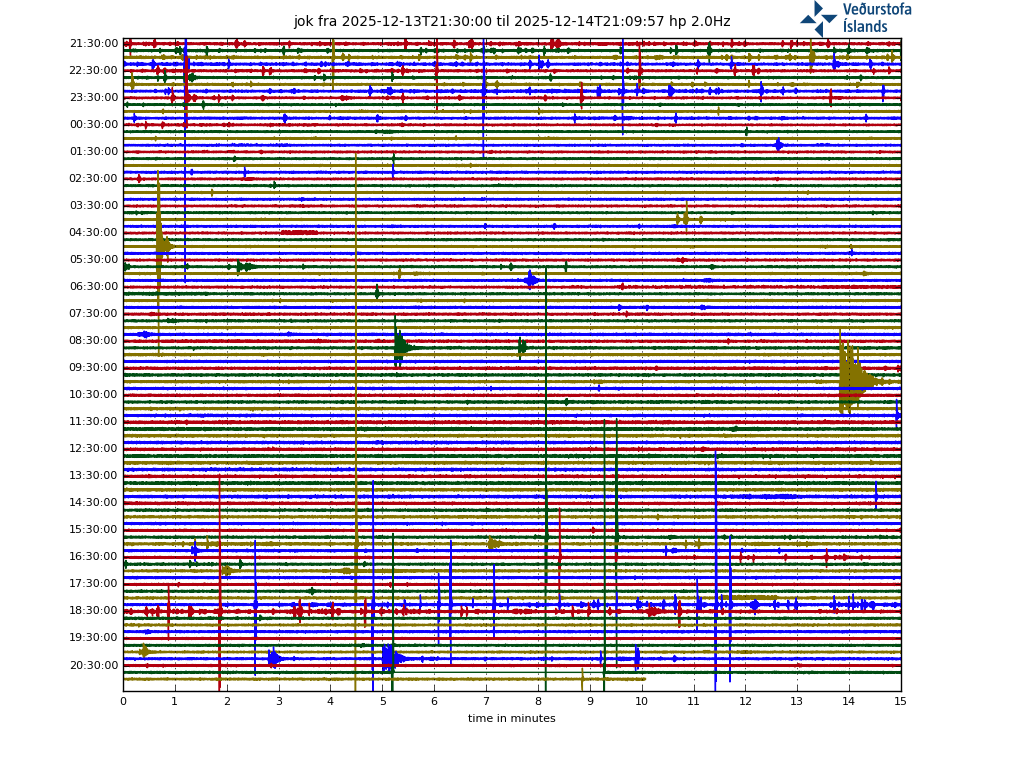Click the 21:30:00 time label on the y-axis

[94, 44]
